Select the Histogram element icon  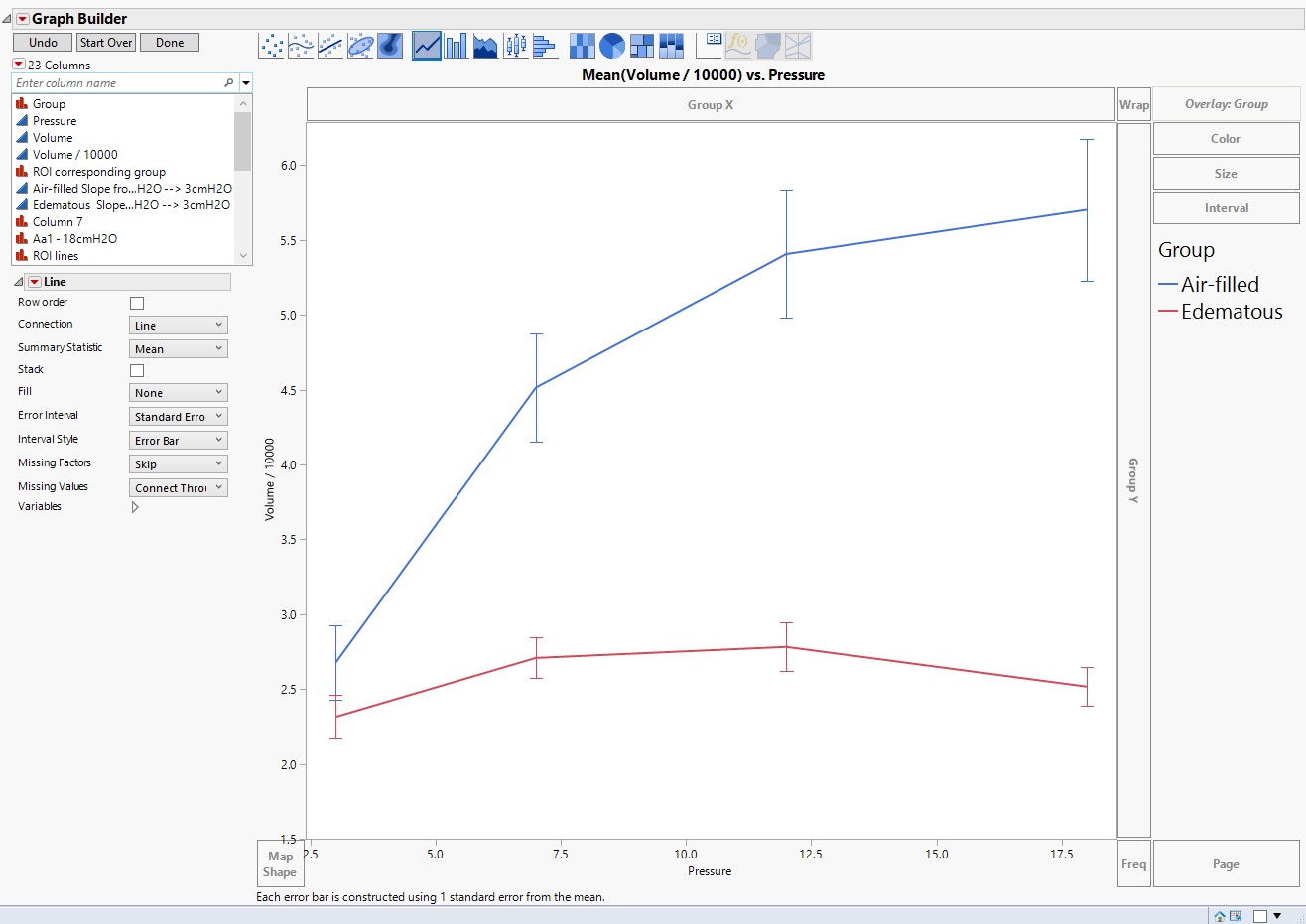point(545,46)
